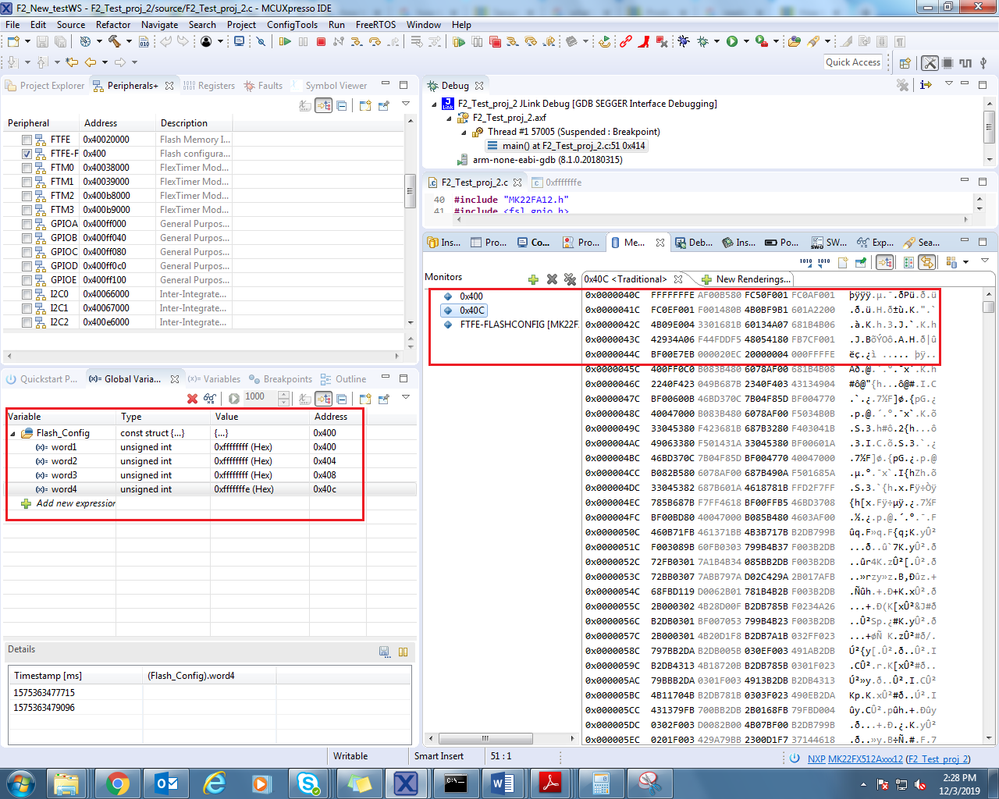
Task: Check the GPIOC peripheral checkbox
Action: [x=26, y=252]
